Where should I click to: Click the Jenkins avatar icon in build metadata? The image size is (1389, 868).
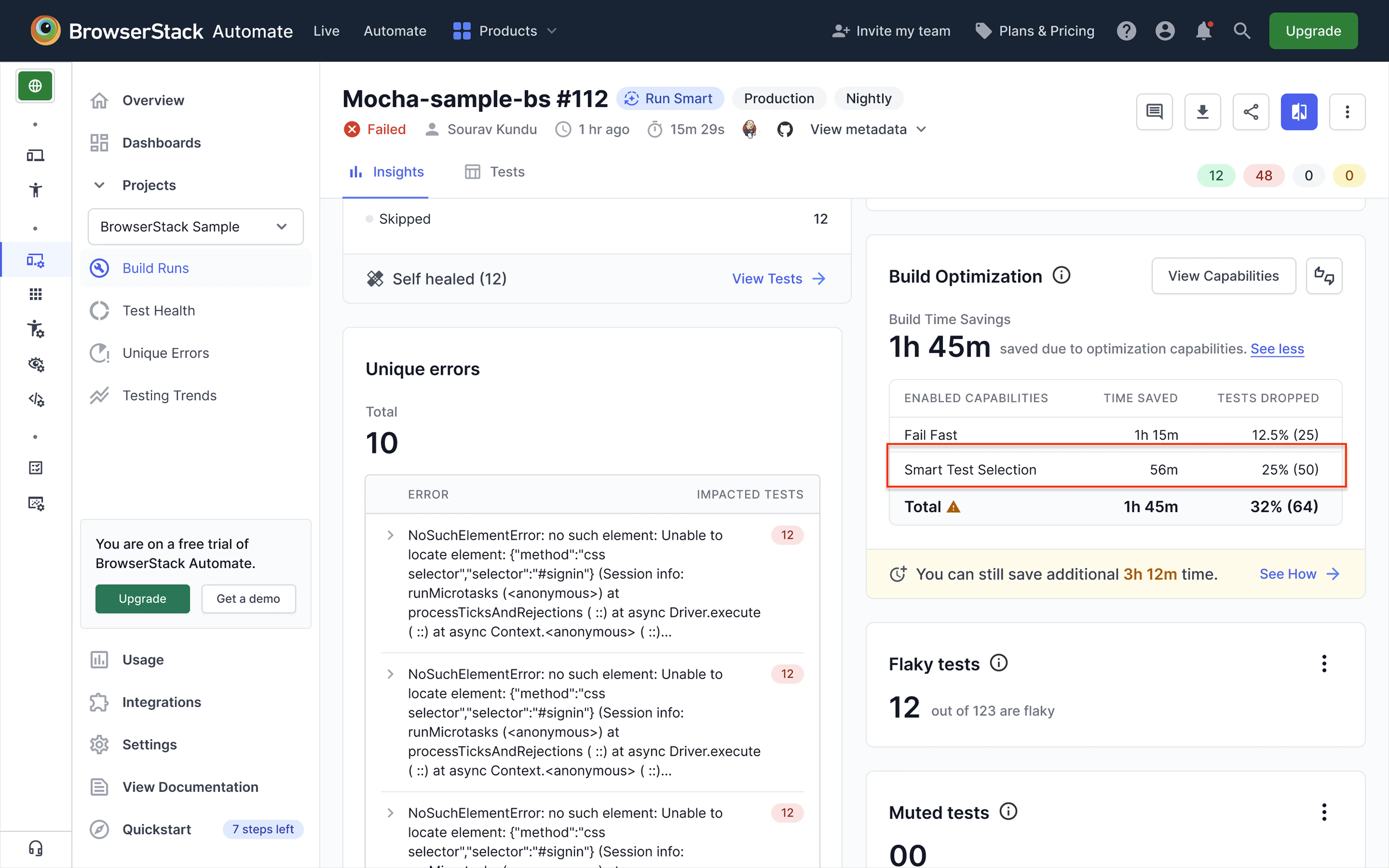pyautogui.click(x=749, y=129)
